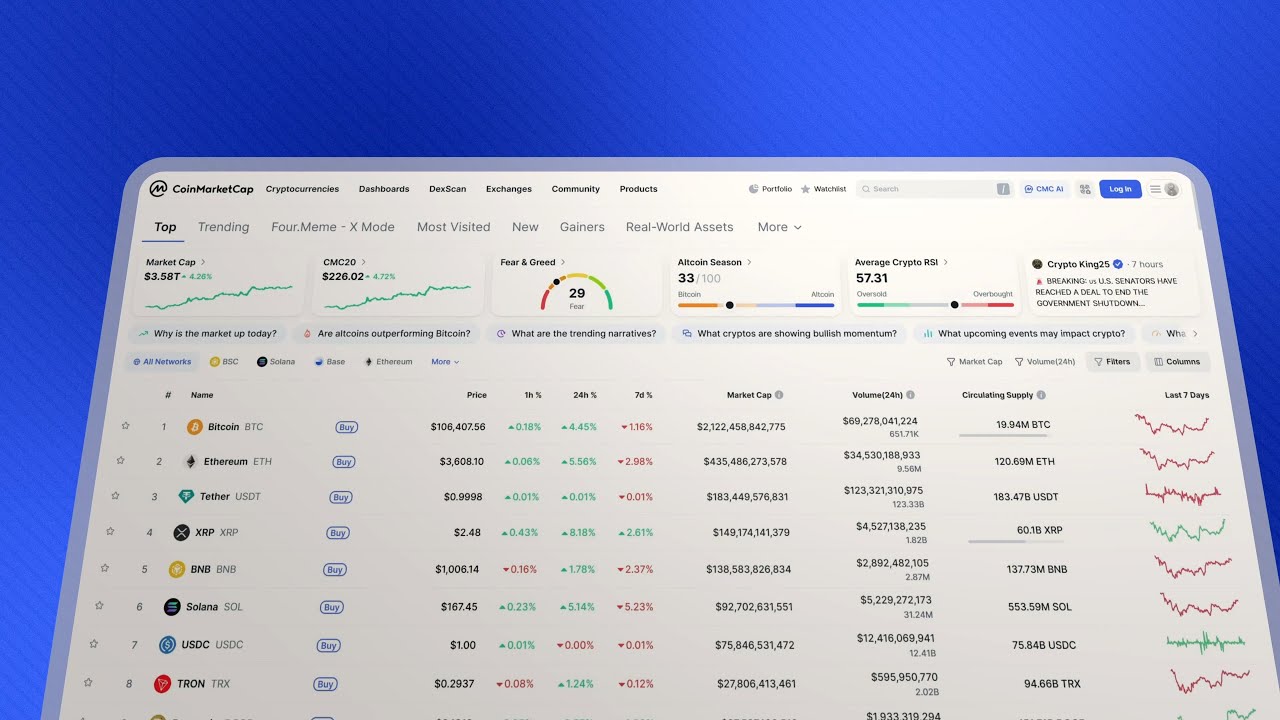The height and width of the screenshot is (720, 1280).
Task: Ask 'Why is the market up today?'
Action: (208, 334)
